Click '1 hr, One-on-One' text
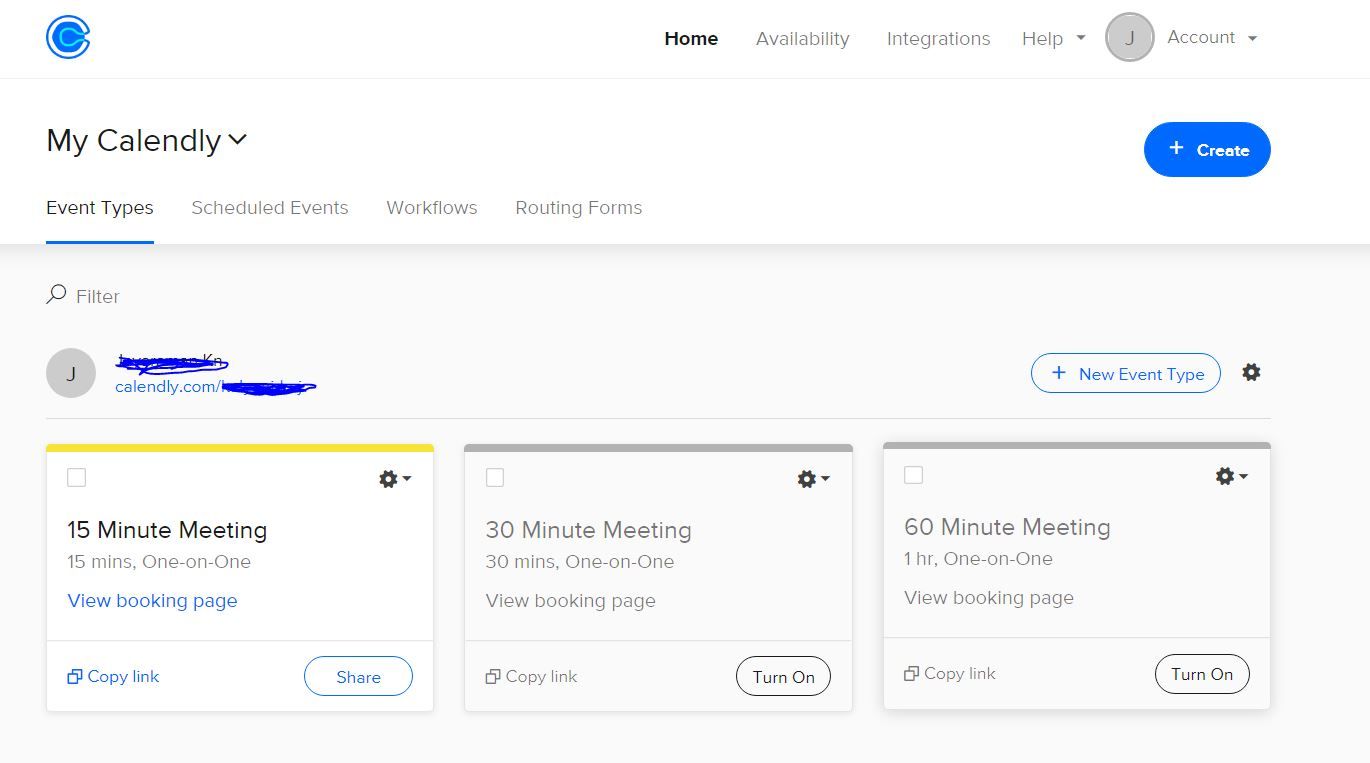The height and width of the screenshot is (763, 1370). [x=978, y=559]
